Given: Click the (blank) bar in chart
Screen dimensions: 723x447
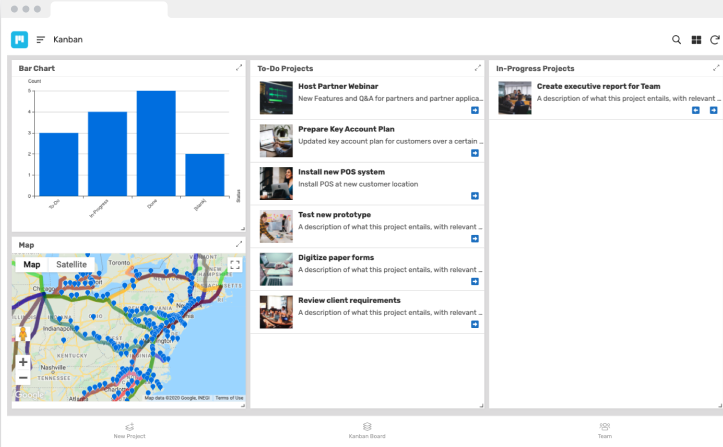Looking at the screenshot, I should [x=205, y=175].
